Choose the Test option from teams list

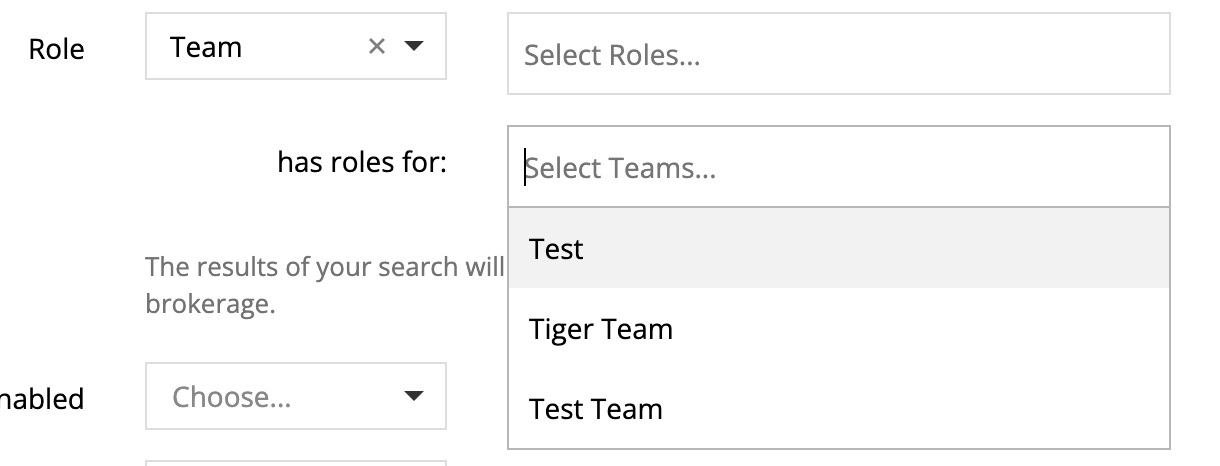coord(557,249)
